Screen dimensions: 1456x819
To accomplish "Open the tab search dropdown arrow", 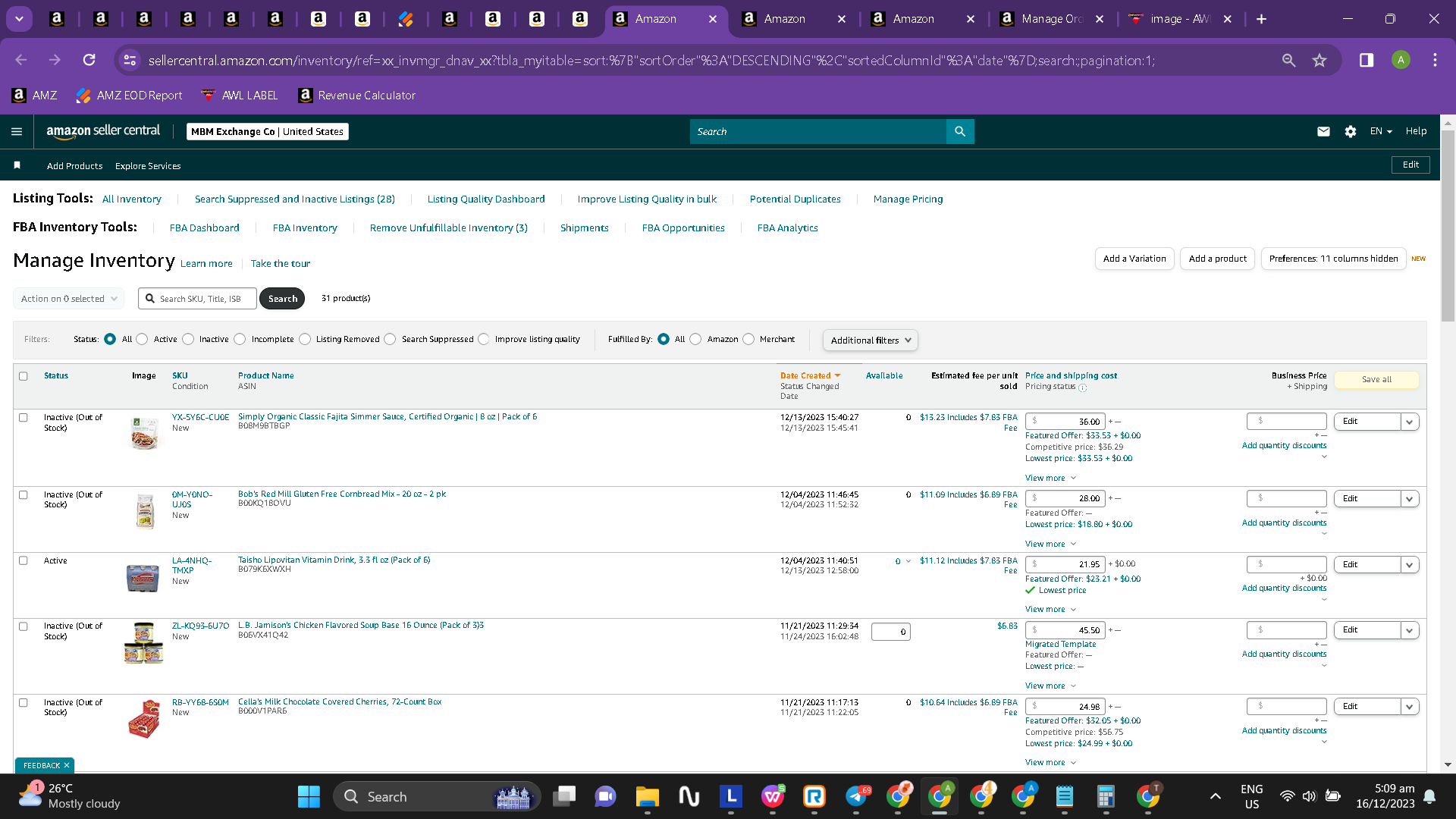I will [x=19, y=19].
